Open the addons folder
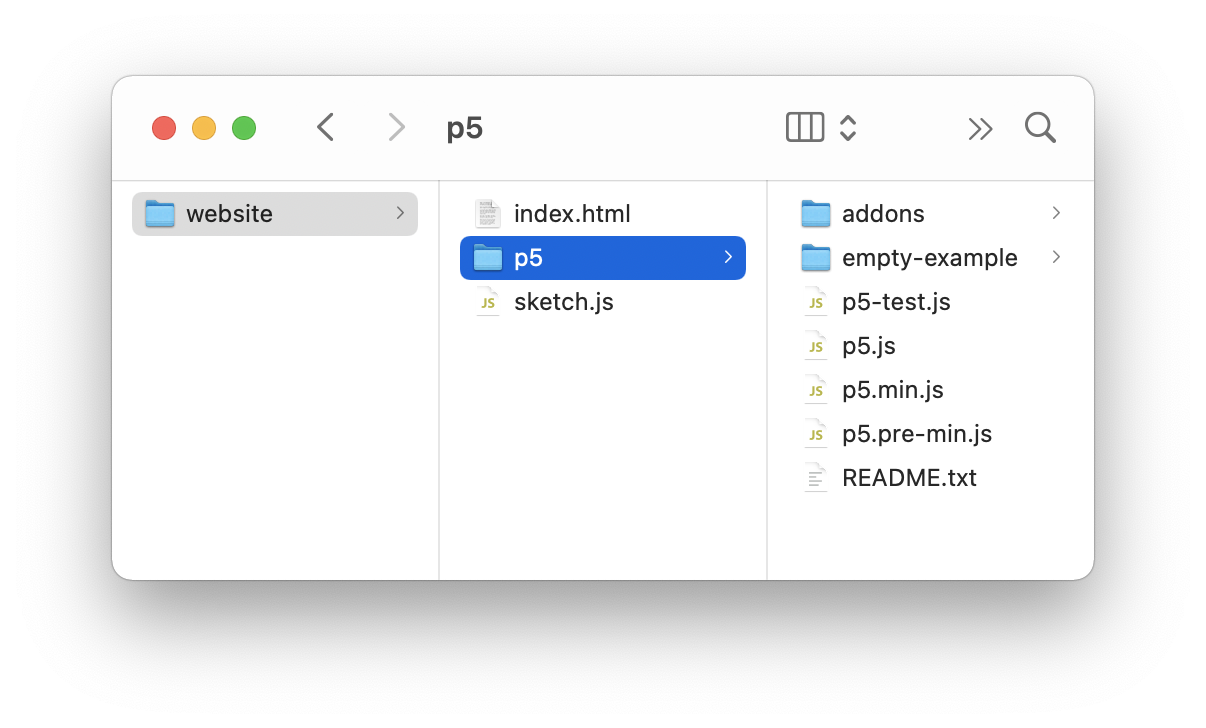 pyautogui.click(x=883, y=214)
